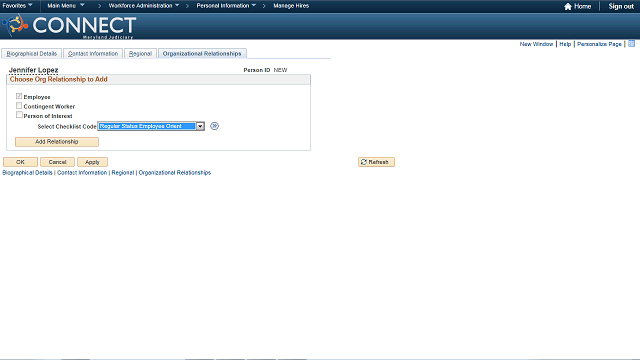Open the Help link
Image resolution: width=640 pixels, height=360 pixels.
tap(565, 44)
